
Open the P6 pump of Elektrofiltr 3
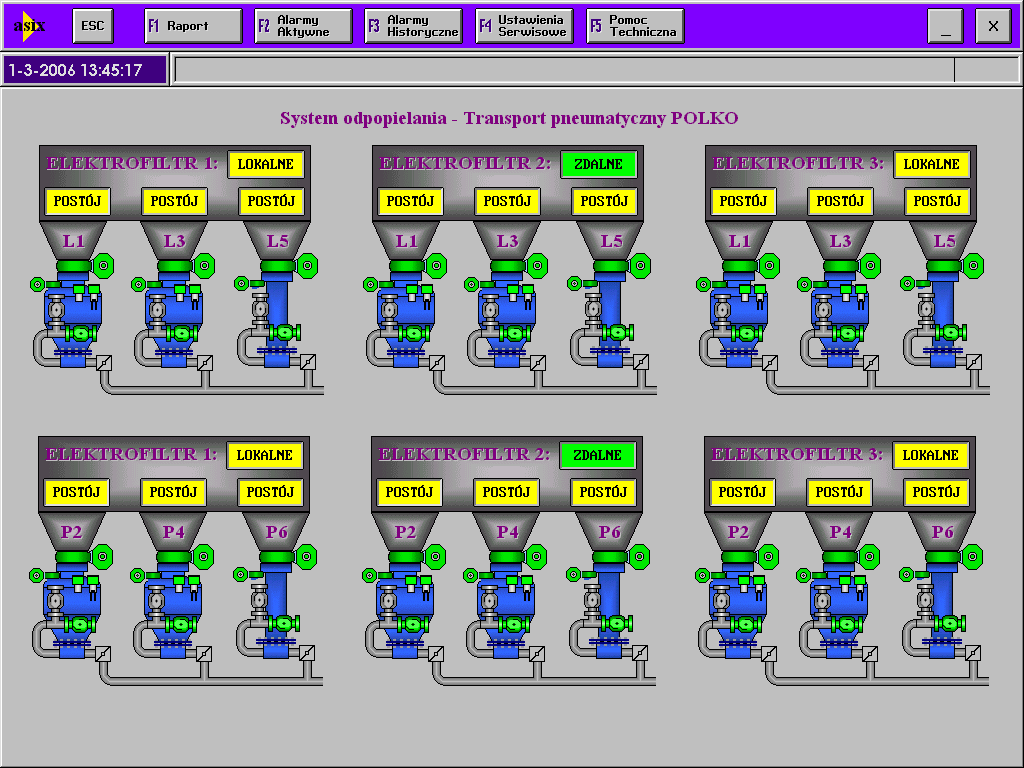(x=940, y=611)
